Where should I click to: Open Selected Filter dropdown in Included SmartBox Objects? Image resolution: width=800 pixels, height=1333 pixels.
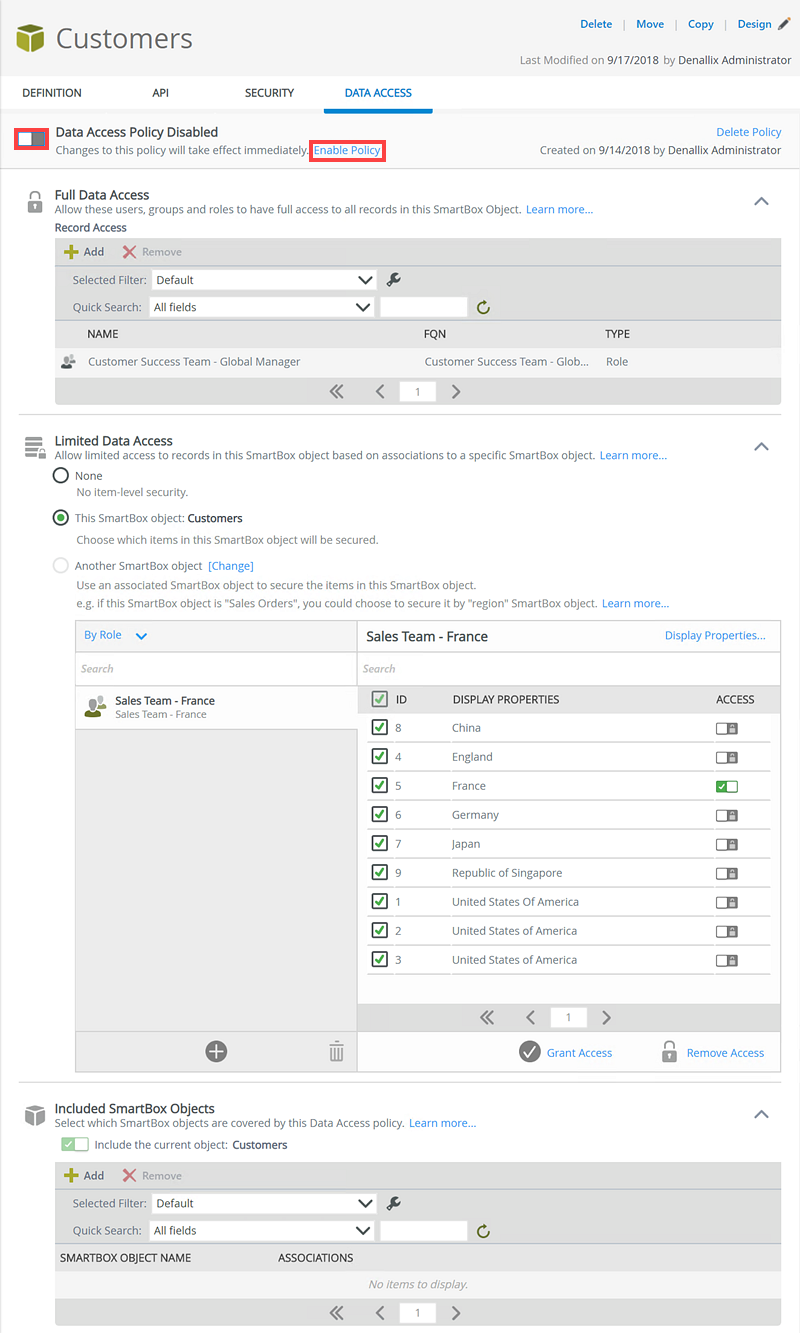pos(264,1203)
